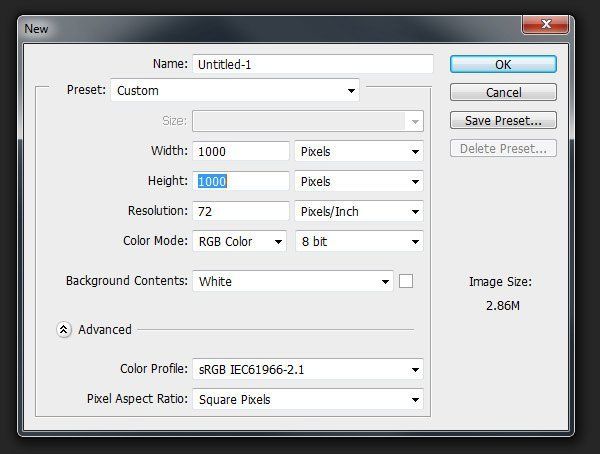Close the New dialog with red X

coord(545,24)
